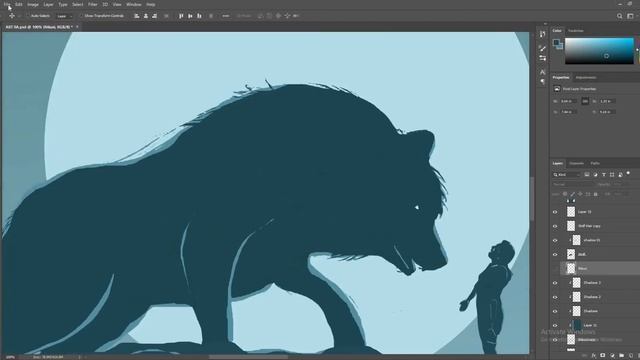Viewport: 640px width, 360px height.
Task: Open the Paragraph panel icon
Action: [x=542, y=82]
